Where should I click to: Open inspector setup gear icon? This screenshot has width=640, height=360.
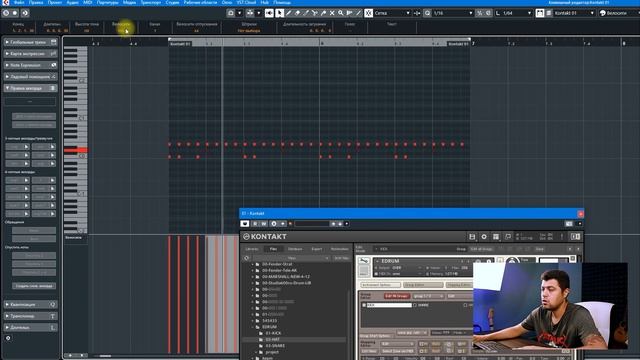click(8, 338)
